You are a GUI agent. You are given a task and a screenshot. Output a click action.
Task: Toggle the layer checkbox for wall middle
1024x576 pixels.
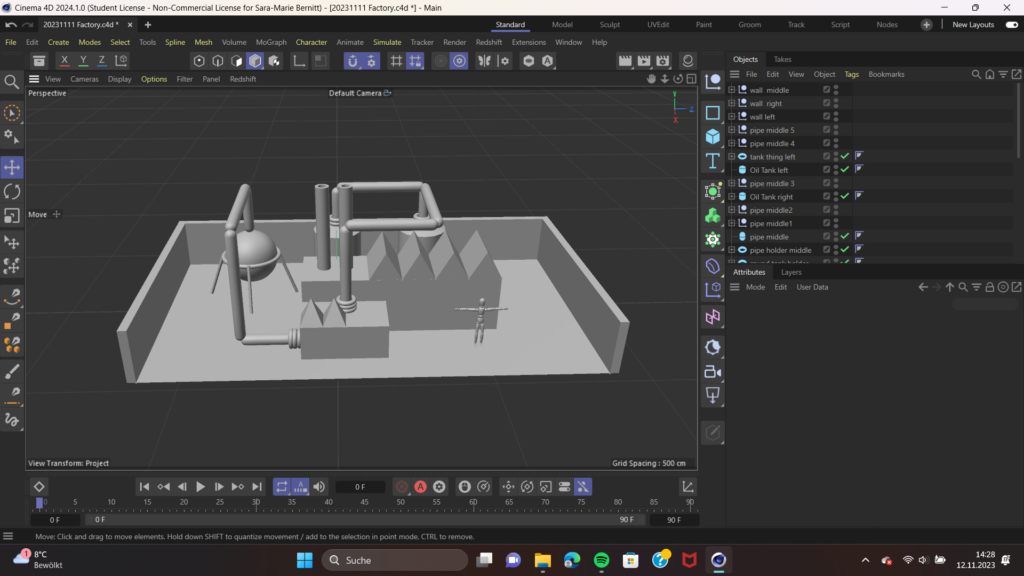826,90
